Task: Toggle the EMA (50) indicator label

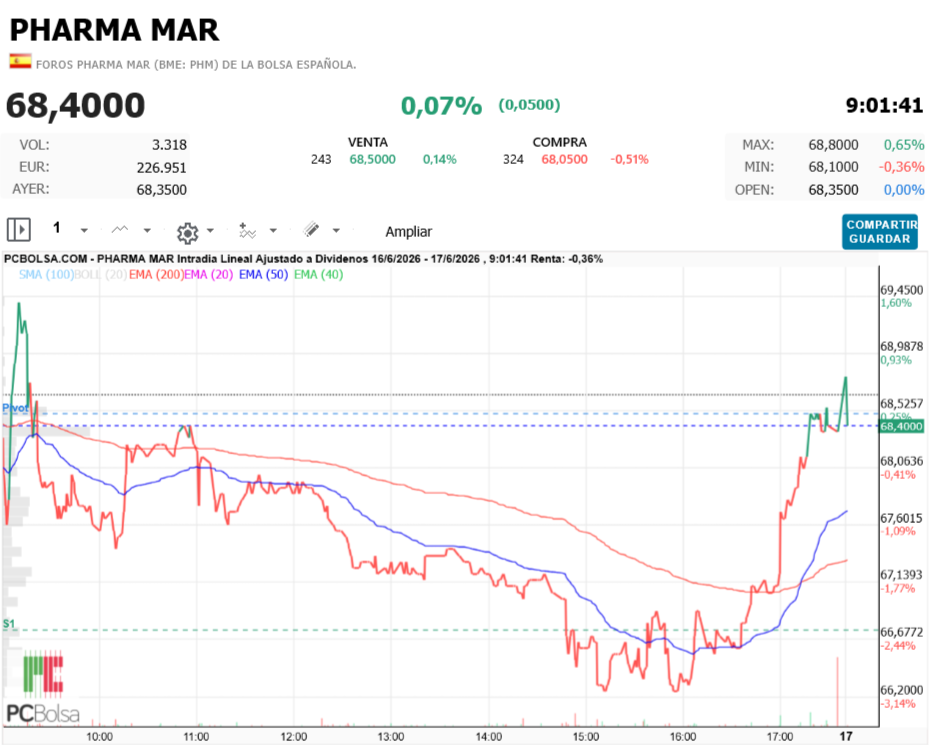Action: pos(263,274)
